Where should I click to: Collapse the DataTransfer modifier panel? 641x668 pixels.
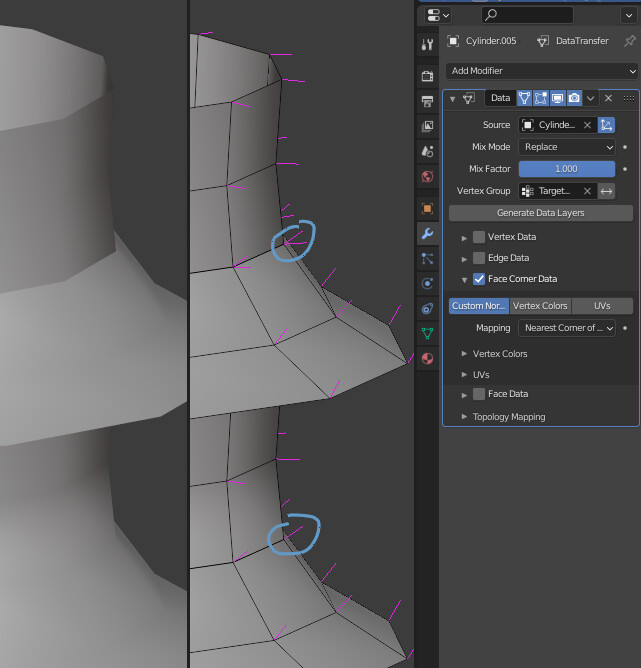click(x=452, y=99)
